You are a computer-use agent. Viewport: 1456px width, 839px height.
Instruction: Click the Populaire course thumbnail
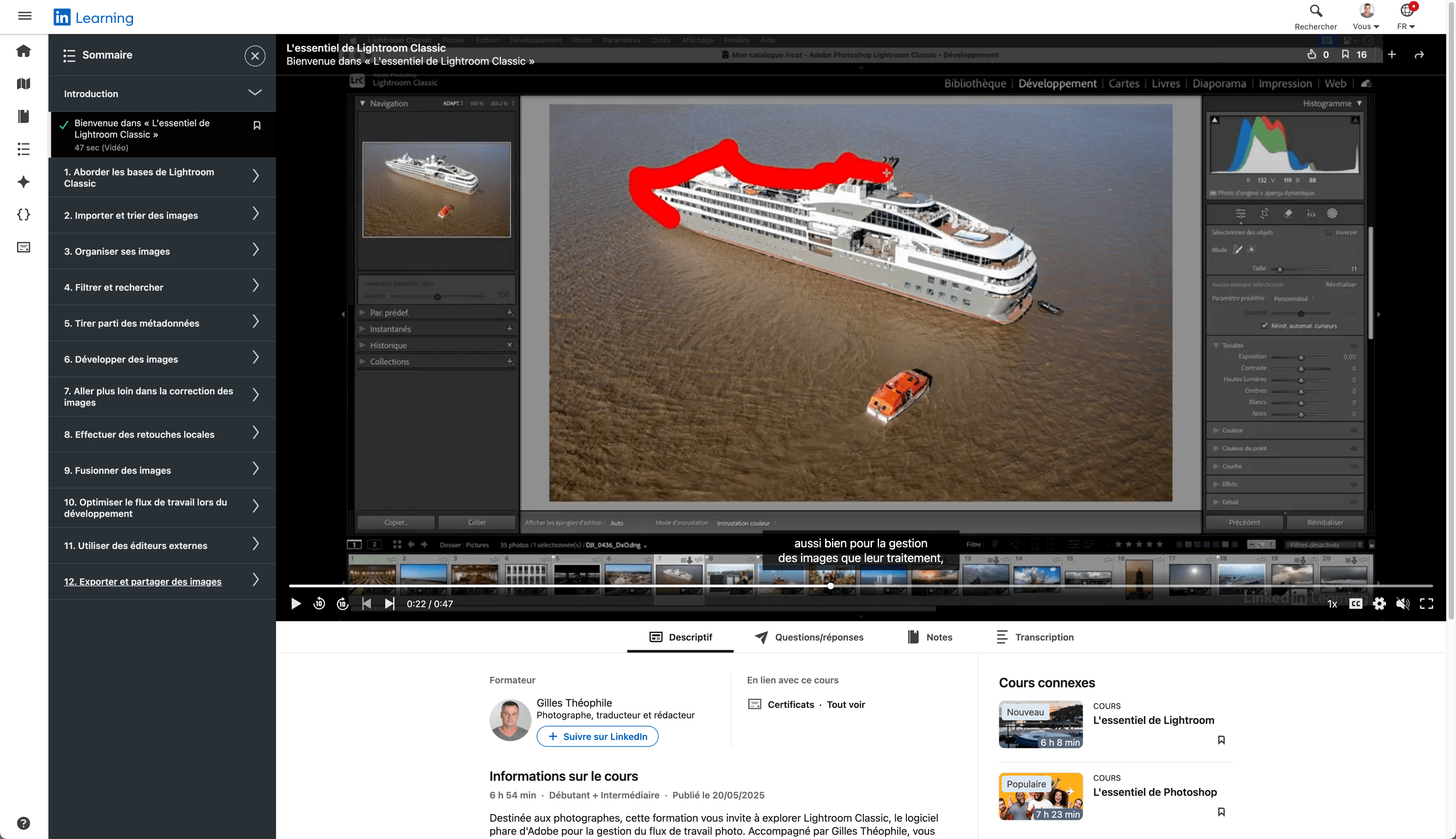pos(1040,796)
